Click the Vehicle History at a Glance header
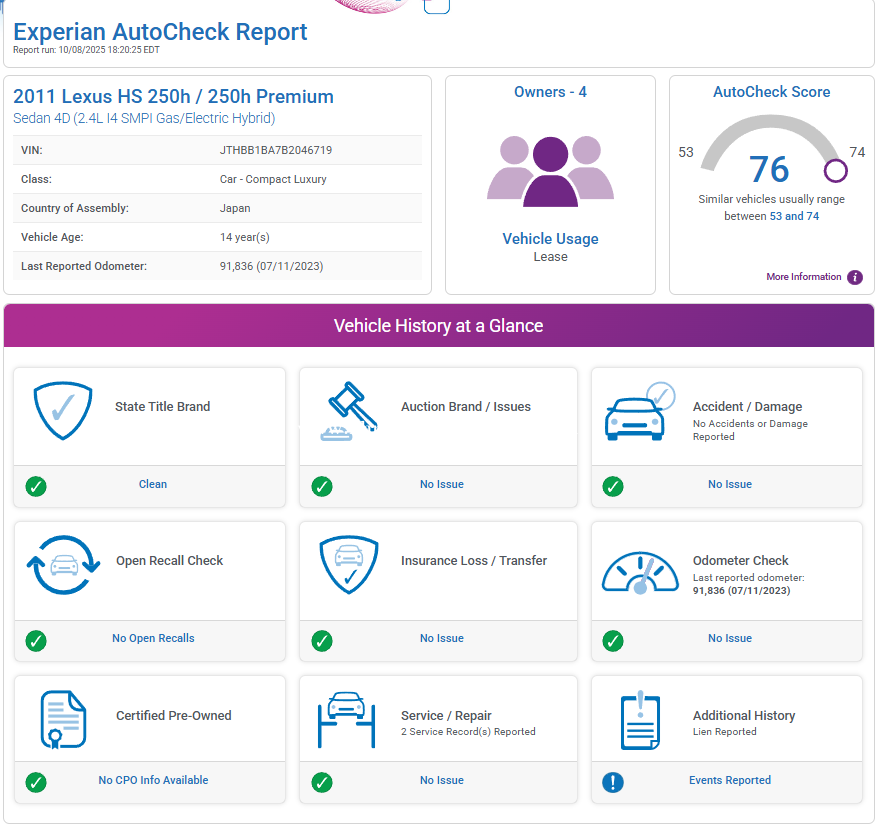 438,326
